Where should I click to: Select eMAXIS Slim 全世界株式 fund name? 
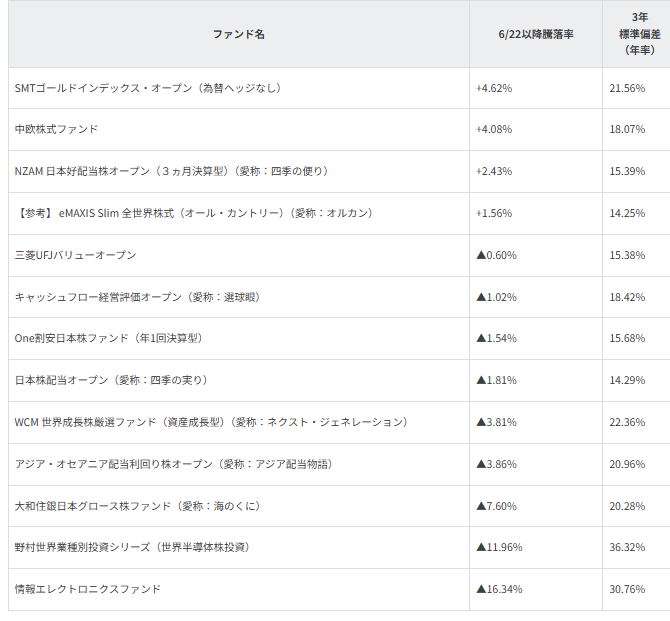[x=194, y=213]
